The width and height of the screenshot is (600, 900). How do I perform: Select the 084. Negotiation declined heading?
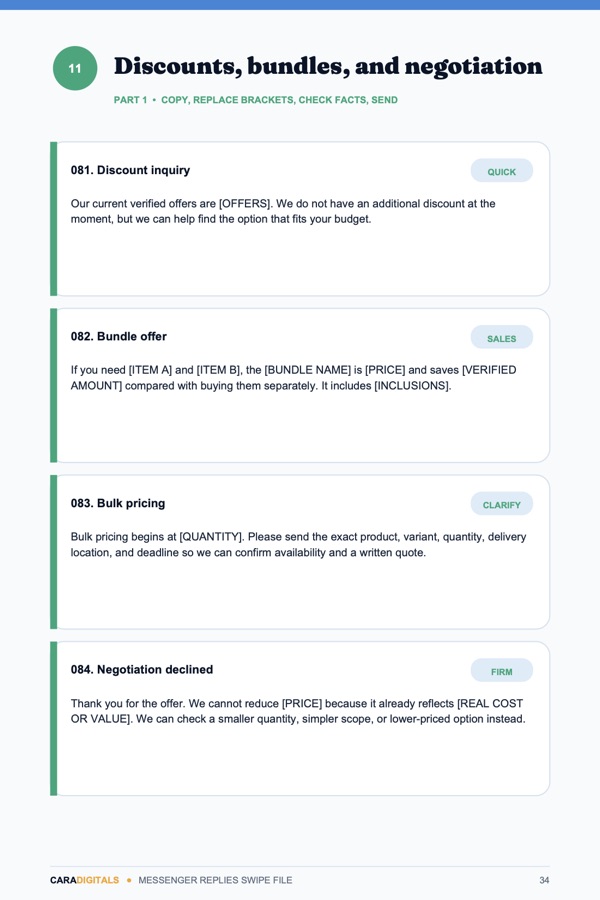point(142,669)
